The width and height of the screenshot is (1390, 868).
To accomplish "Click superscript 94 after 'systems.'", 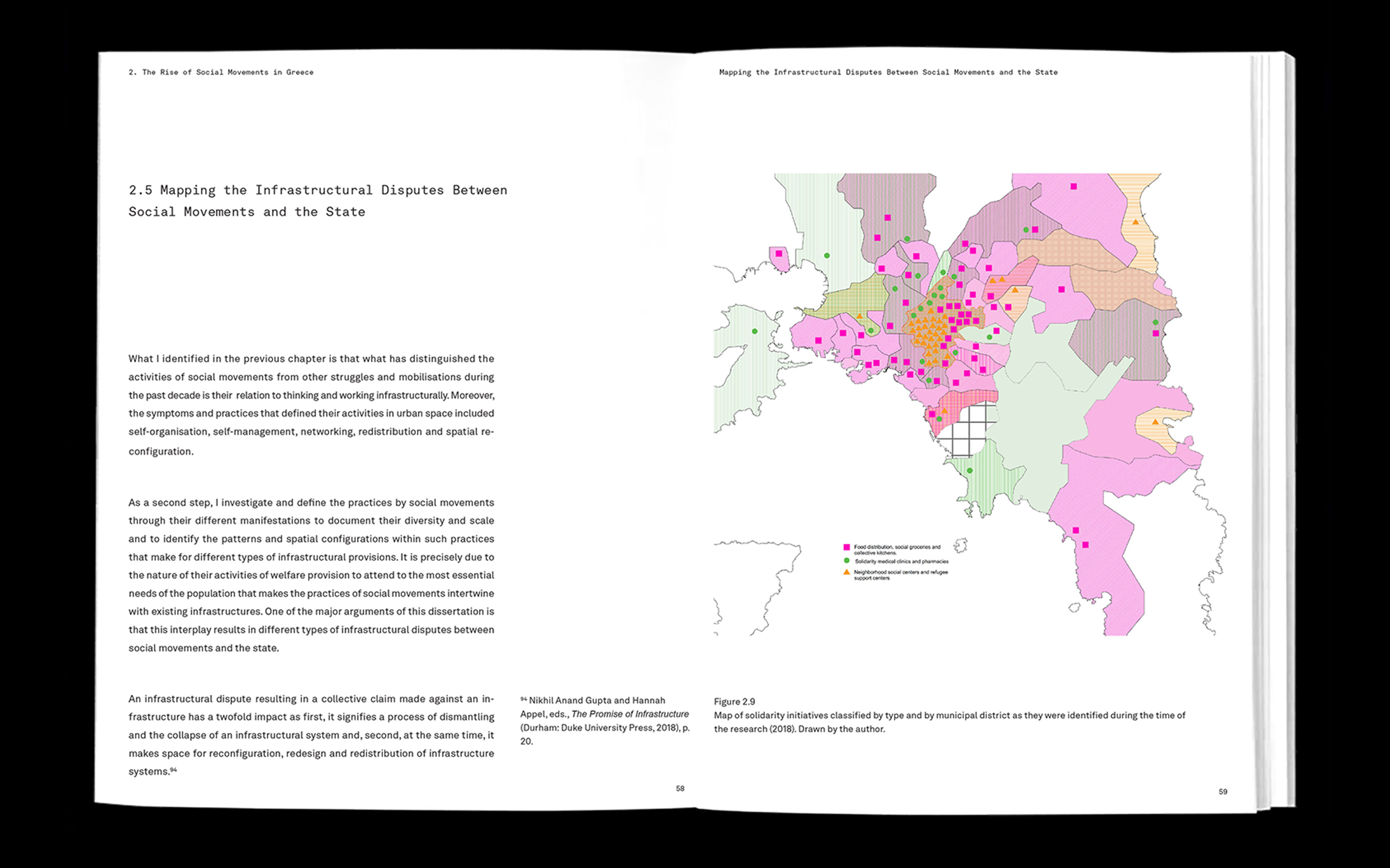I will [x=173, y=770].
